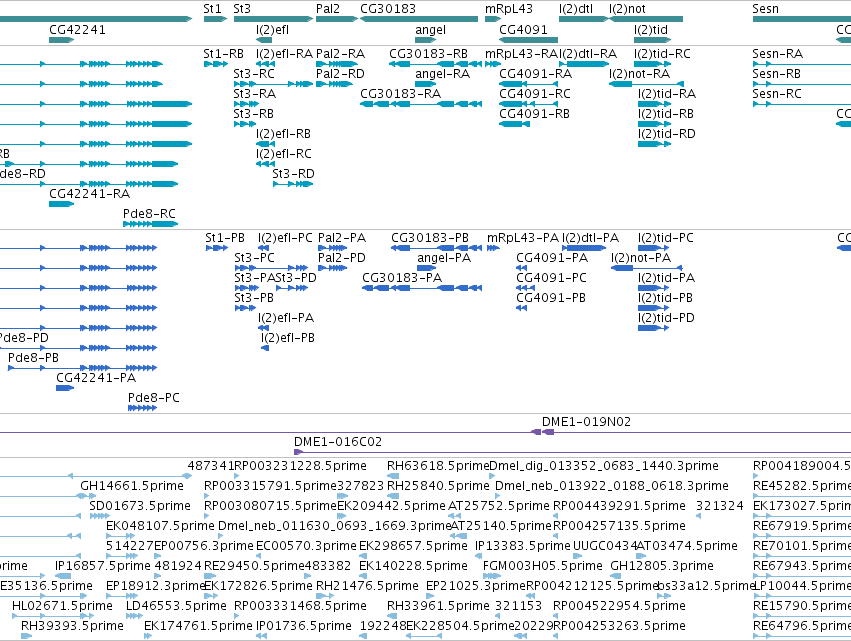Open the Pal2-PA protein label
The image size is (851, 641).
(342, 238)
